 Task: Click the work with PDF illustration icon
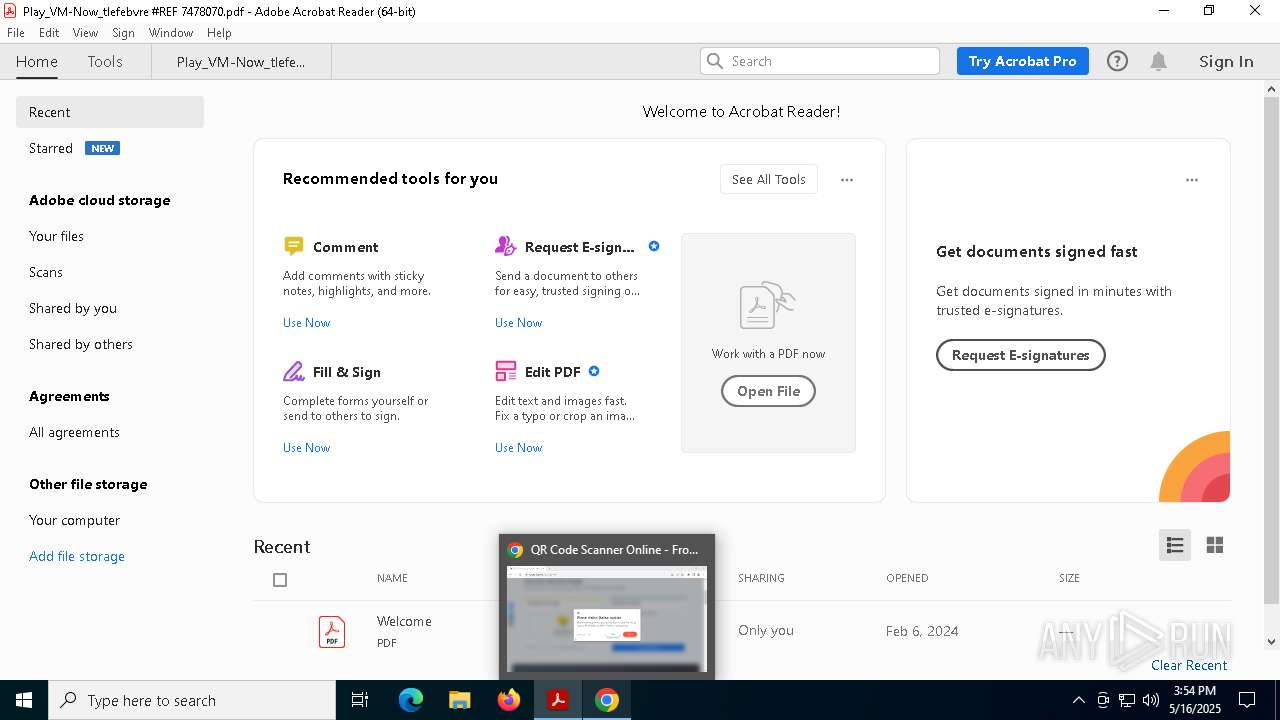[767, 305]
